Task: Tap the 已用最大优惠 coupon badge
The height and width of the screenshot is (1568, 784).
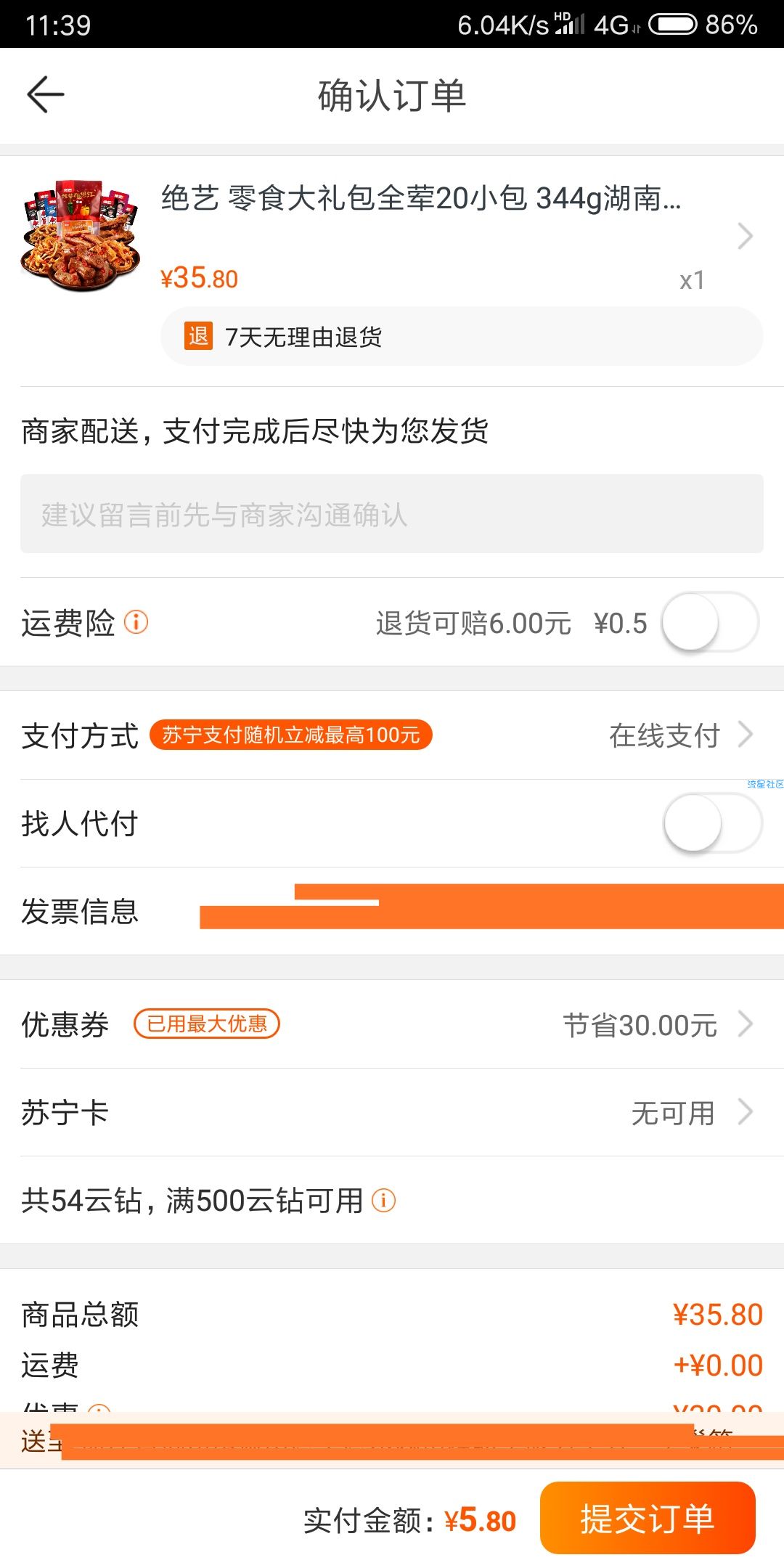Action: pos(207,1024)
